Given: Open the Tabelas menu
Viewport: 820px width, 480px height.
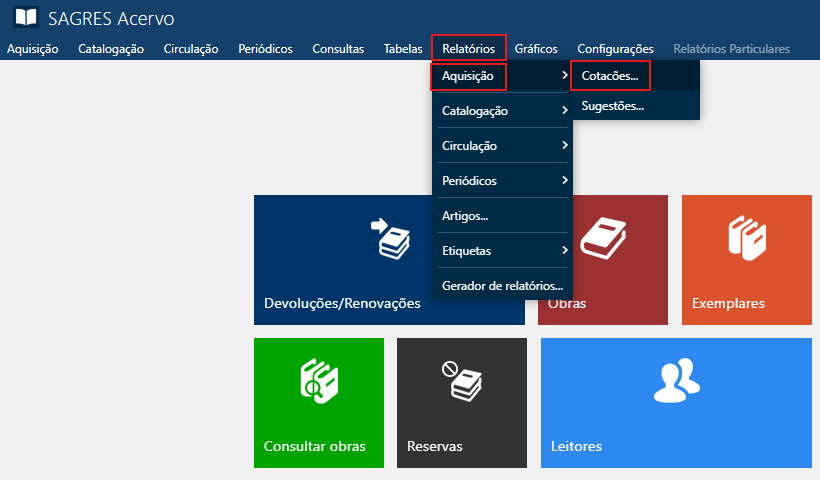Looking at the screenshot, I should [403, 48].
